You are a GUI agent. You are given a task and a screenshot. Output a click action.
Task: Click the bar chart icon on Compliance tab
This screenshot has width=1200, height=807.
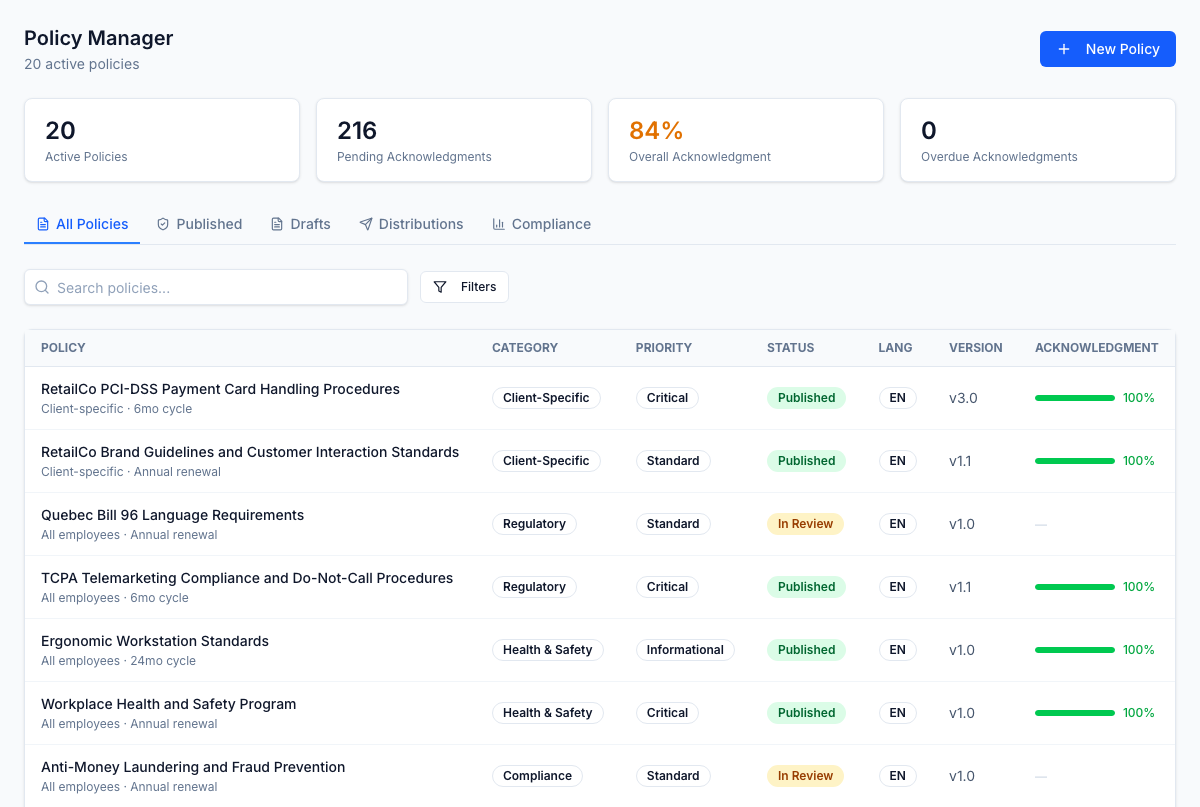point(499,224)
